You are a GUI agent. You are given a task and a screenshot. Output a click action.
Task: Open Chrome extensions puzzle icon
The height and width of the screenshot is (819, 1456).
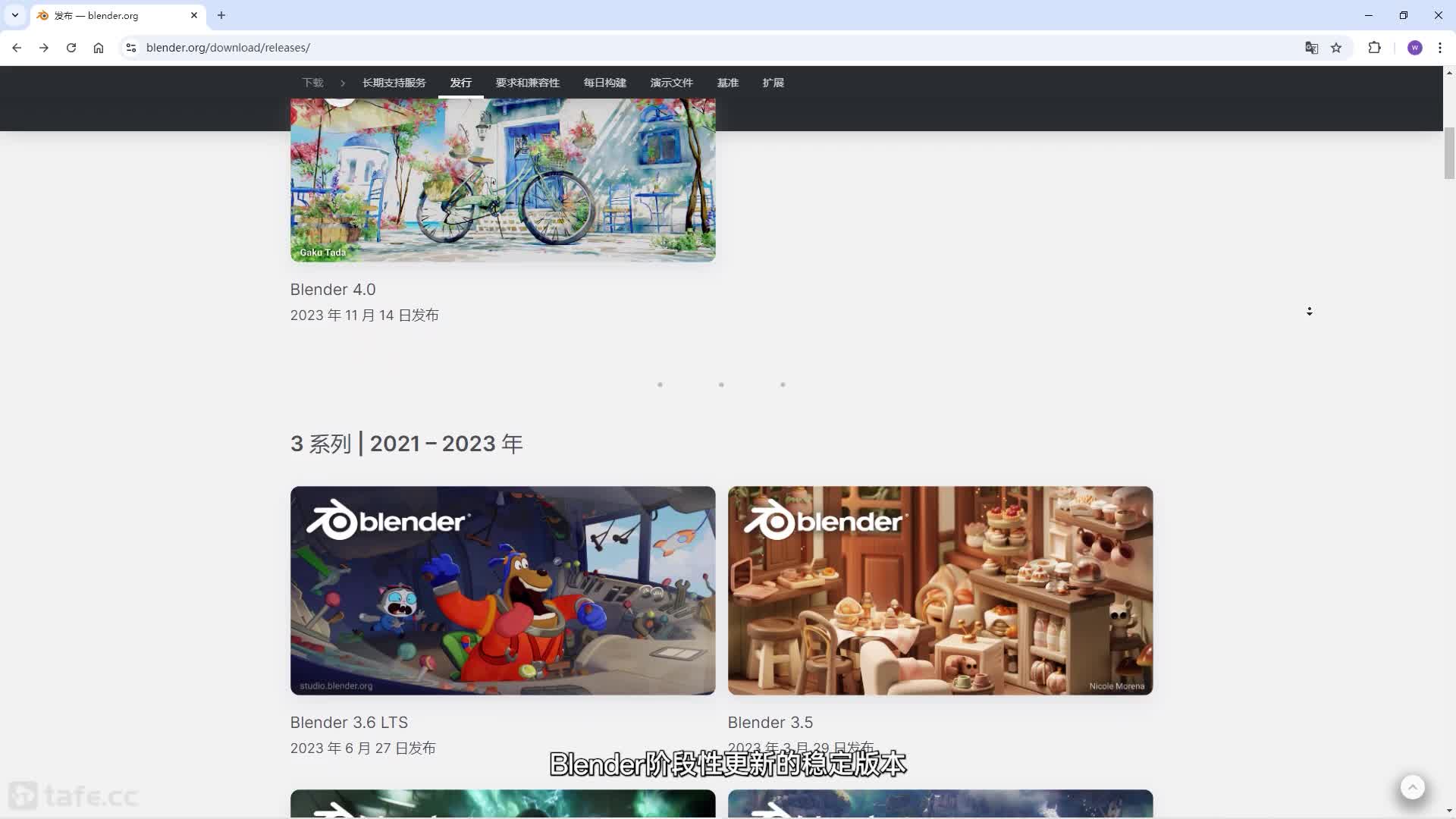(1374, 48)
